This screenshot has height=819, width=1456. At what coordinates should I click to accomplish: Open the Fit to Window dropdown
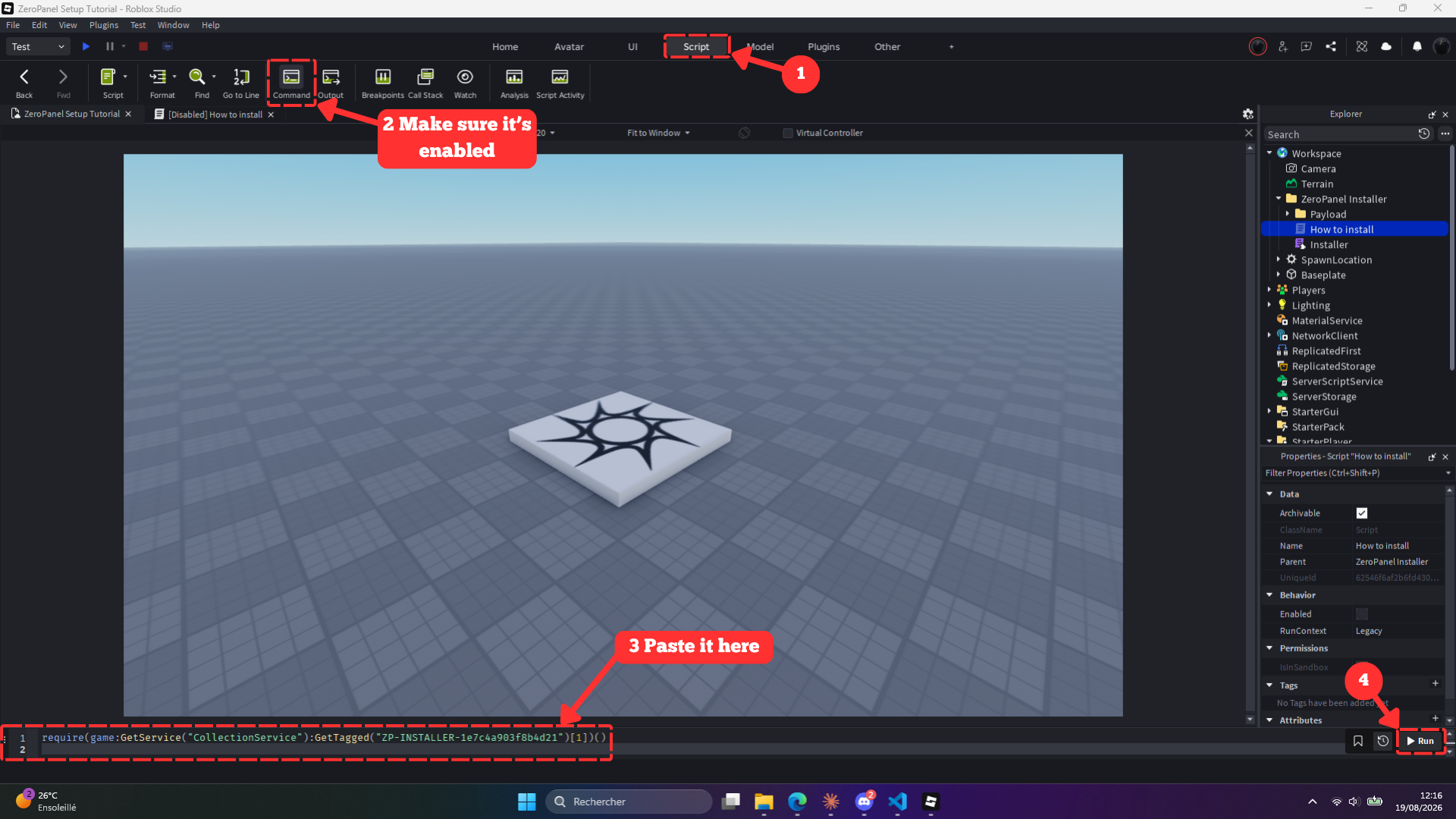click(x=658, y=133)
